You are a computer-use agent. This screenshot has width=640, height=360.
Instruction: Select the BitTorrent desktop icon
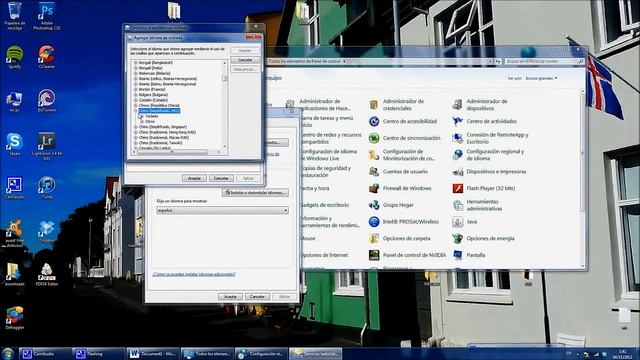coord(47,101)
